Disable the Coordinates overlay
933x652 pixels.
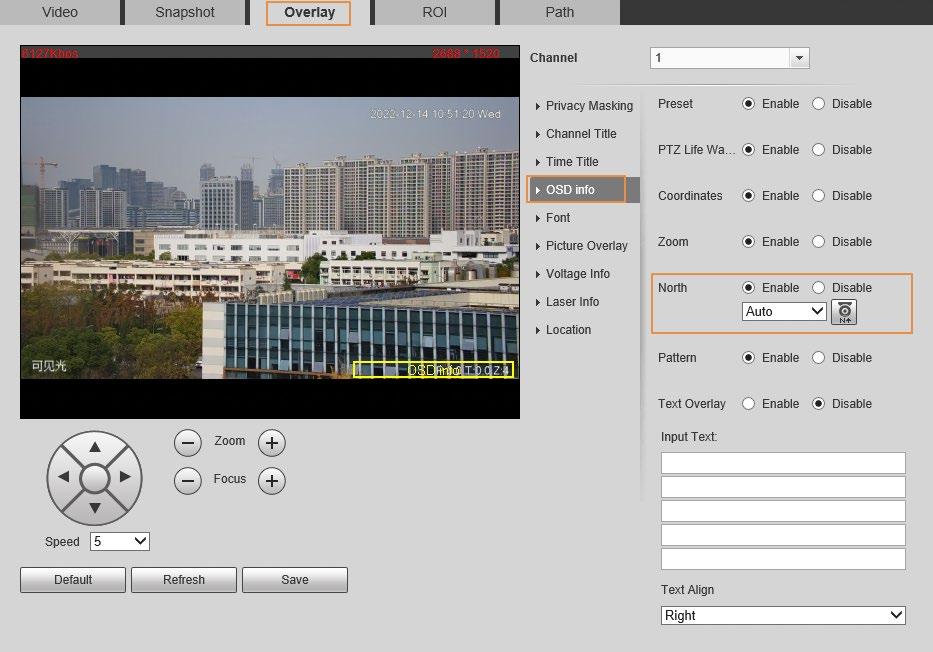(819, 196)
